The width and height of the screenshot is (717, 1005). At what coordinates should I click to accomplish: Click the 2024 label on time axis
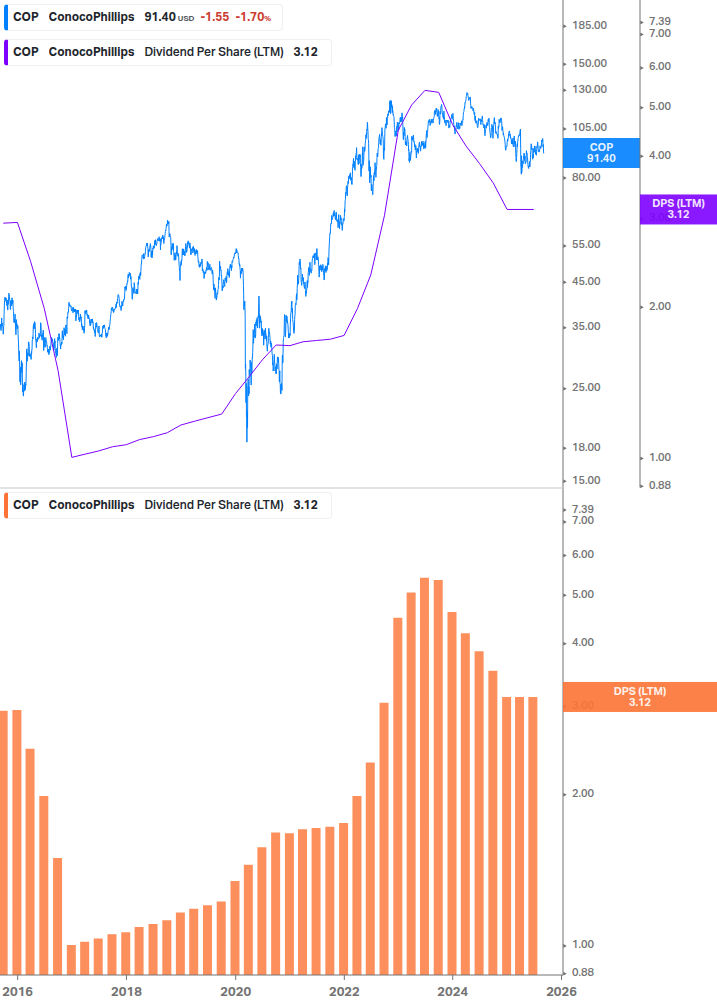[452, 992]
